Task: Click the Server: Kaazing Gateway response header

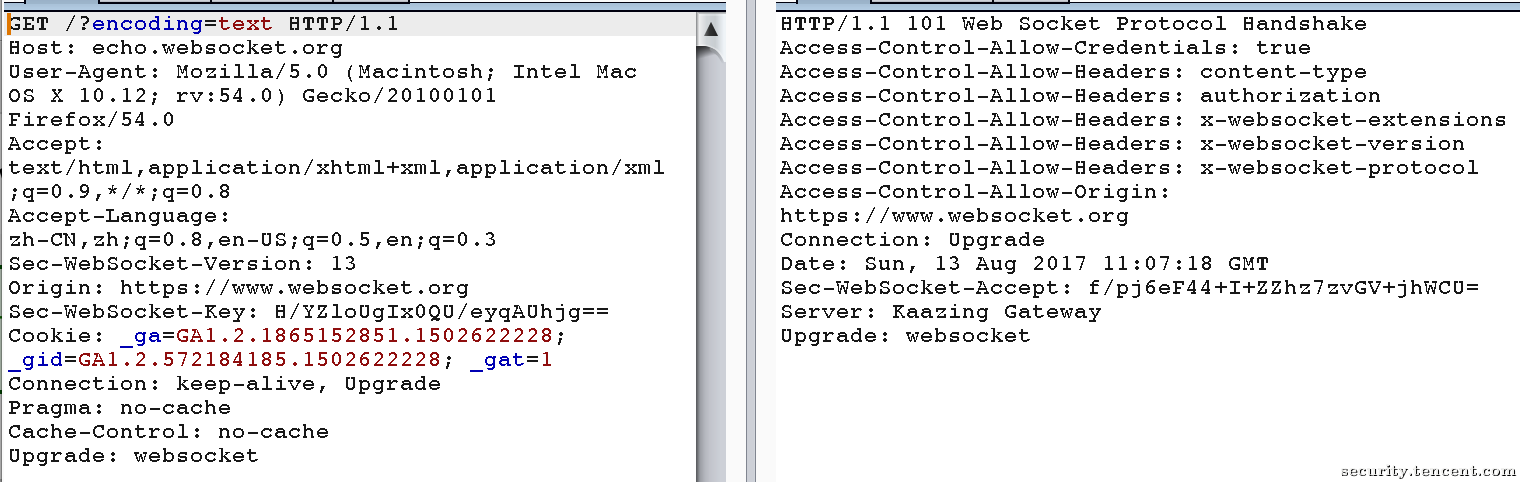Action: point(940,312)
